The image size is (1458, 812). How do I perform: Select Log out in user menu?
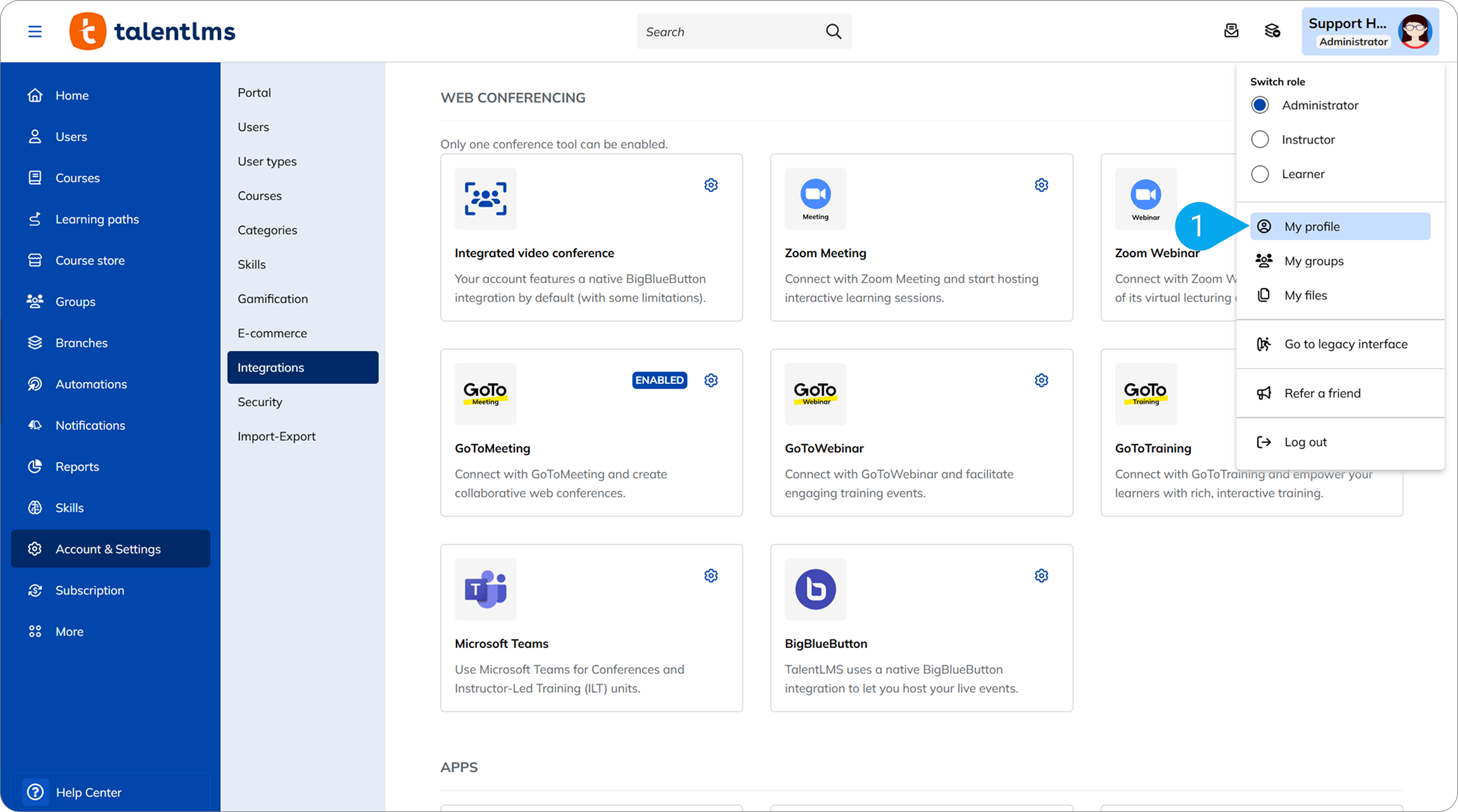(1305, 442)
